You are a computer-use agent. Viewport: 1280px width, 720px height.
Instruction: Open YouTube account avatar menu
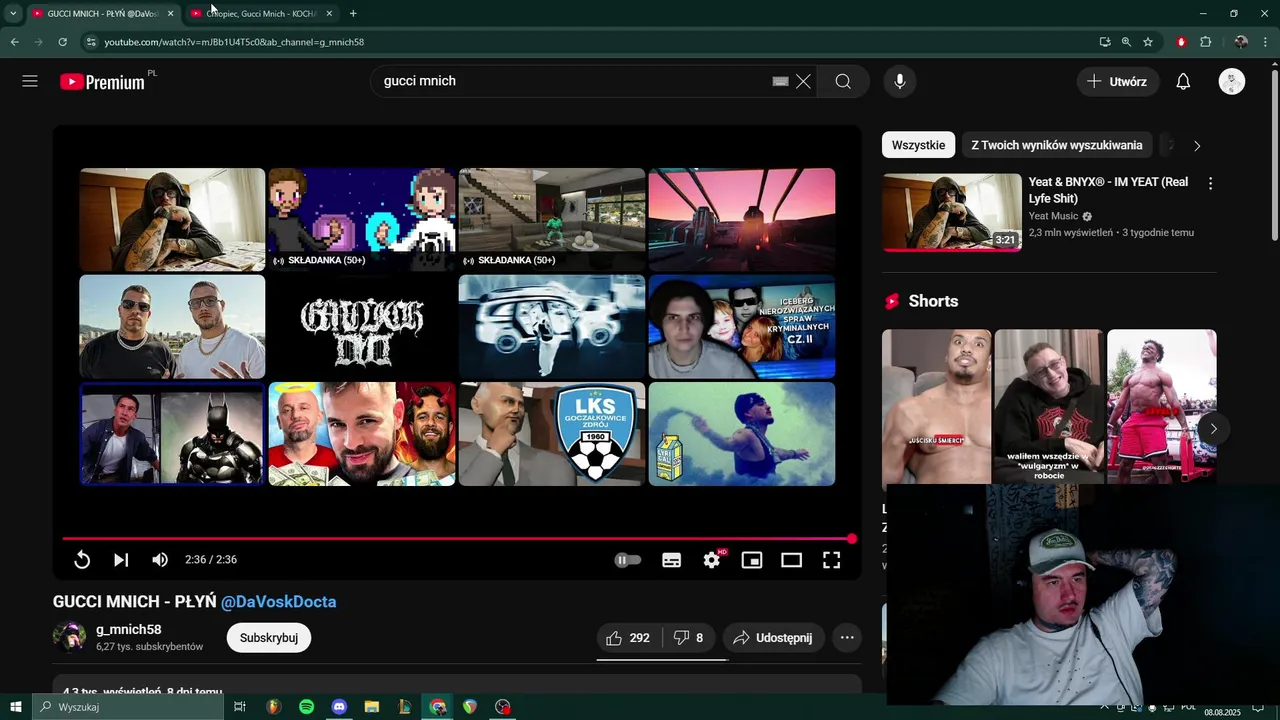pos(1232,81)
